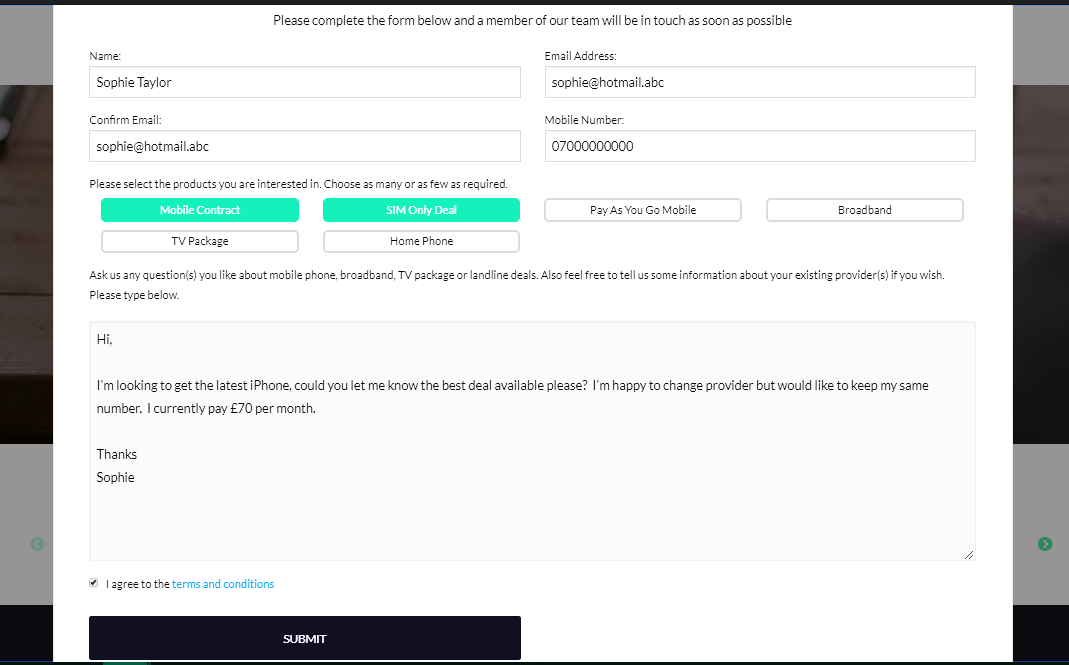The width and height of the screenshot is (1069, 665).
Task: Open the terms and conditions link
Action: coord(223,584)
